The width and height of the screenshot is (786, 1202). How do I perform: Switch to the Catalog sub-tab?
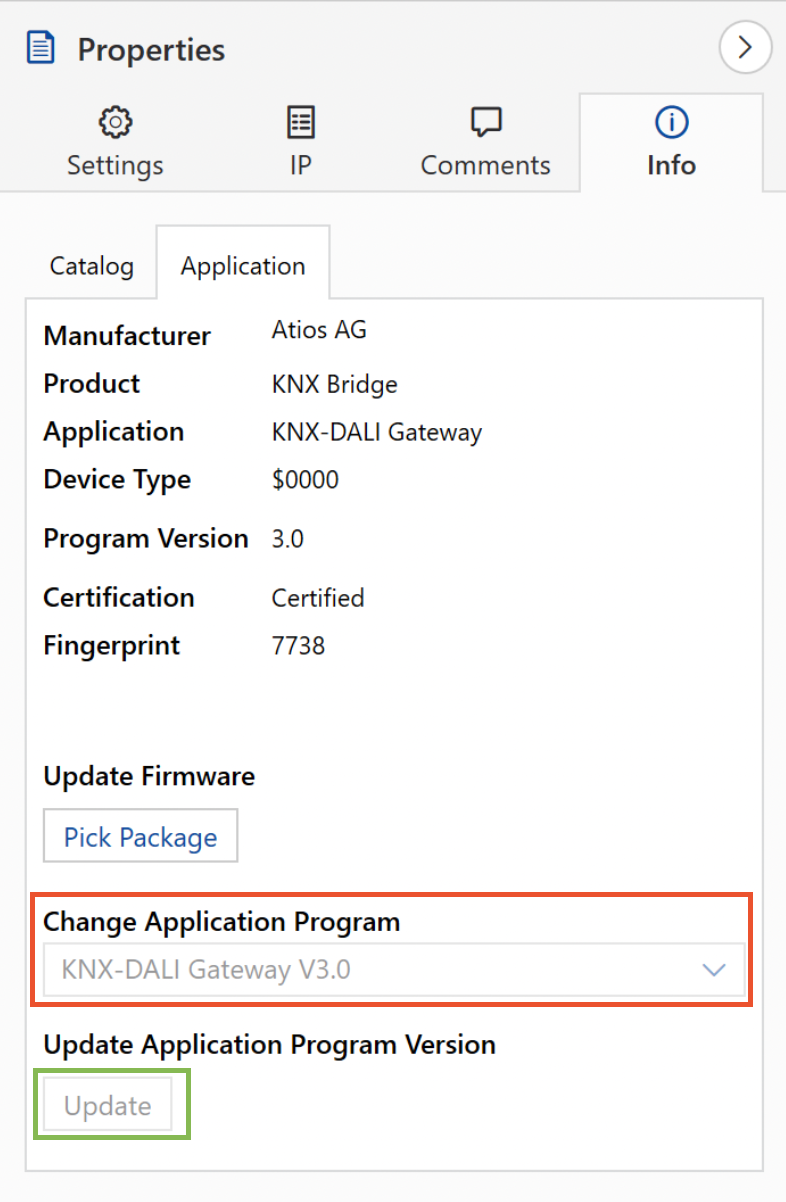point(92,266)
